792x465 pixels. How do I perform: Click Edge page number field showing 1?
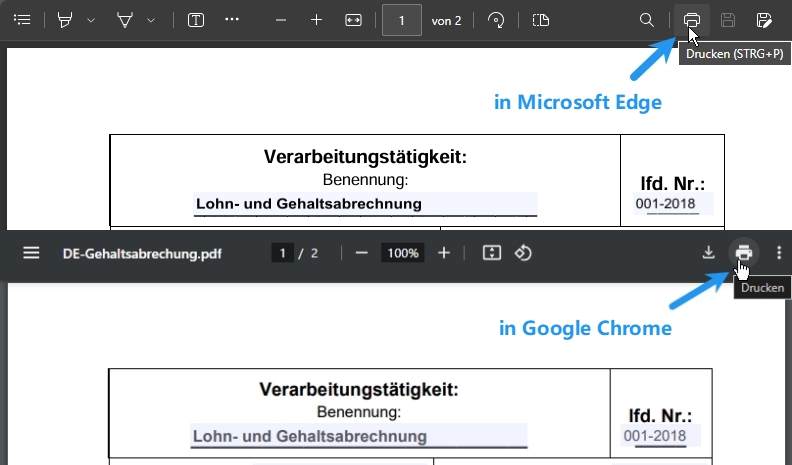(x=402, y=20)
